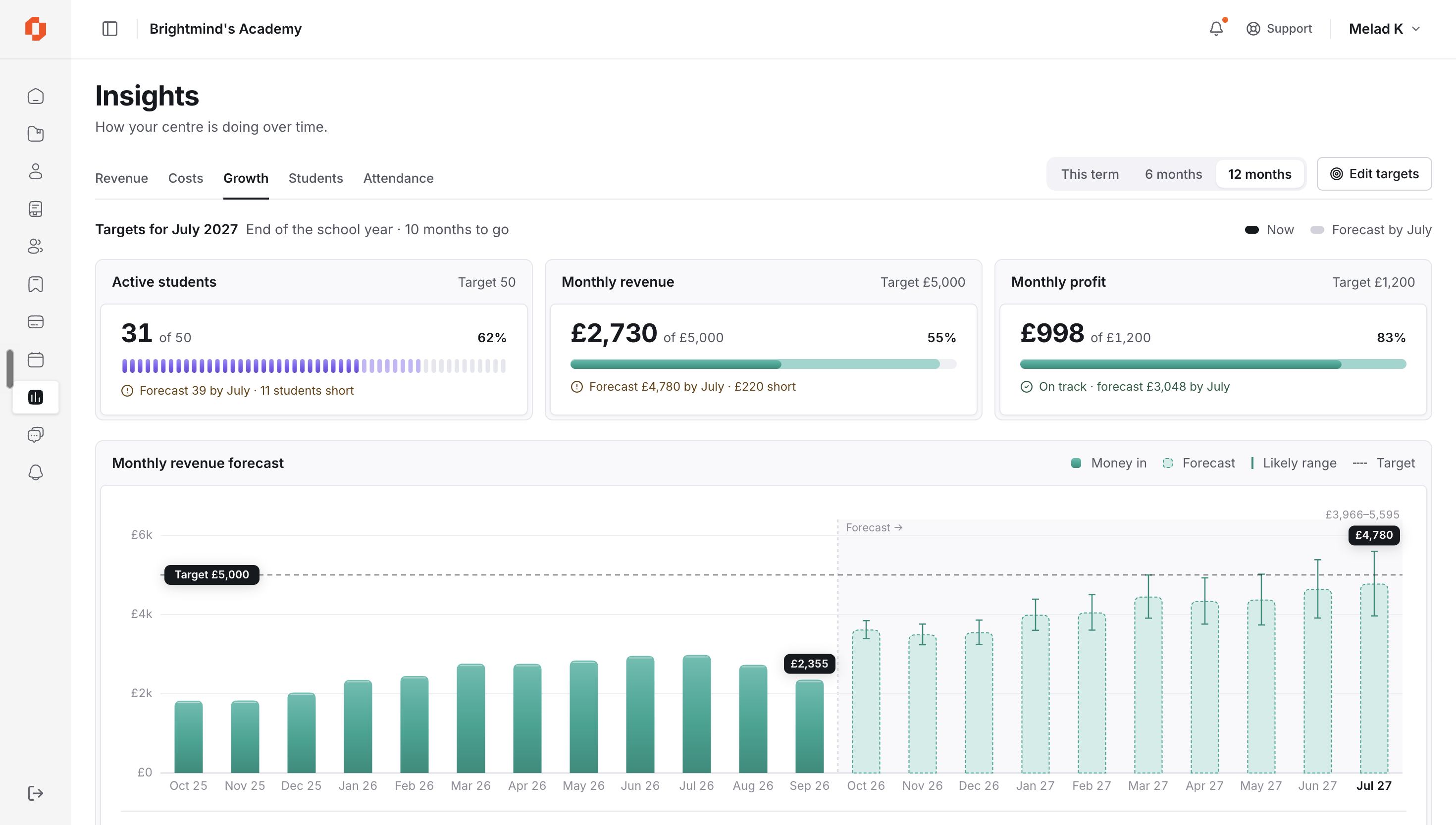Click the "Jul 27" axis label

[1374, 786]
